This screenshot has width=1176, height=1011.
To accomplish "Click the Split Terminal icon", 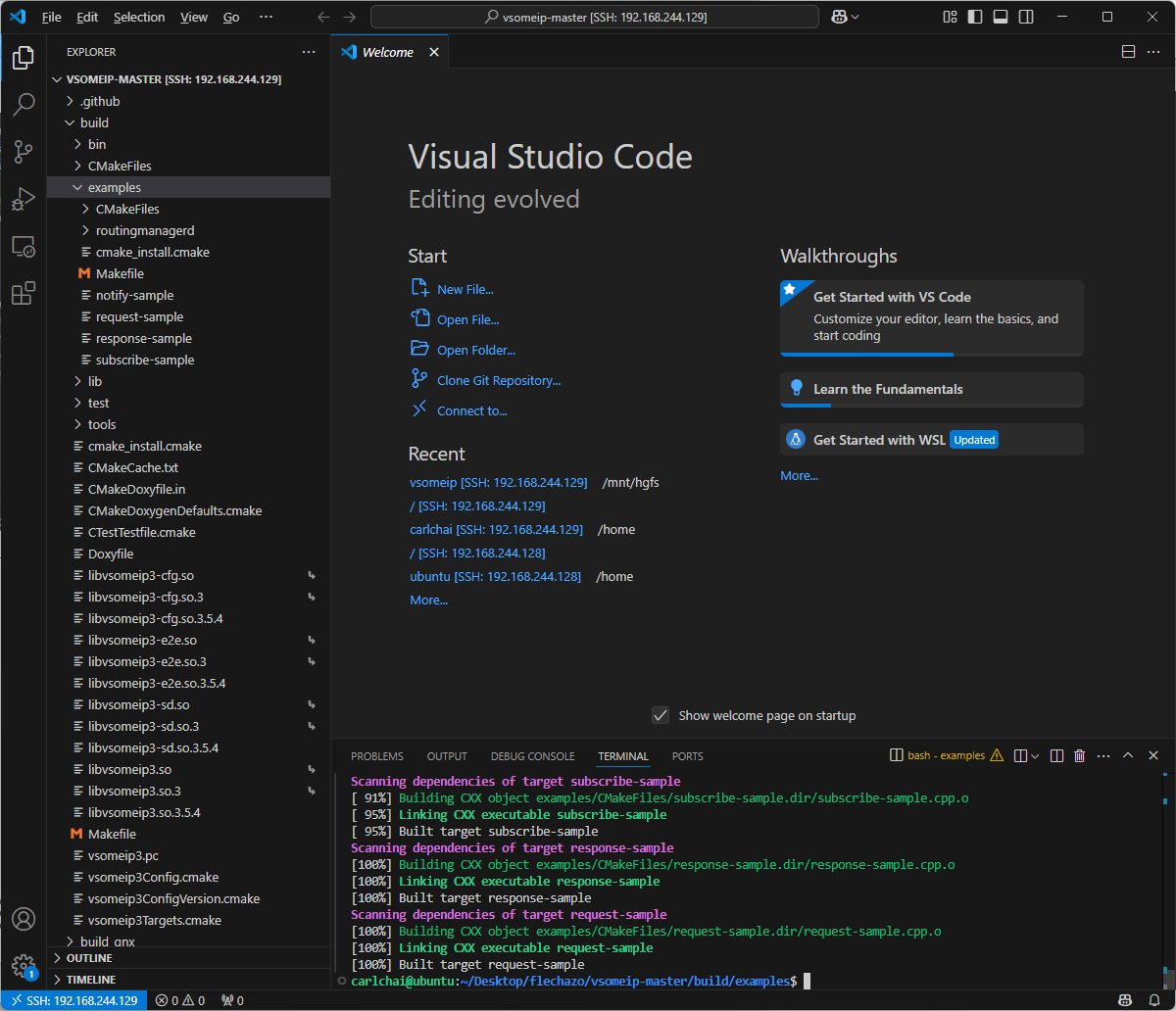I will [x=1056, y=755].
